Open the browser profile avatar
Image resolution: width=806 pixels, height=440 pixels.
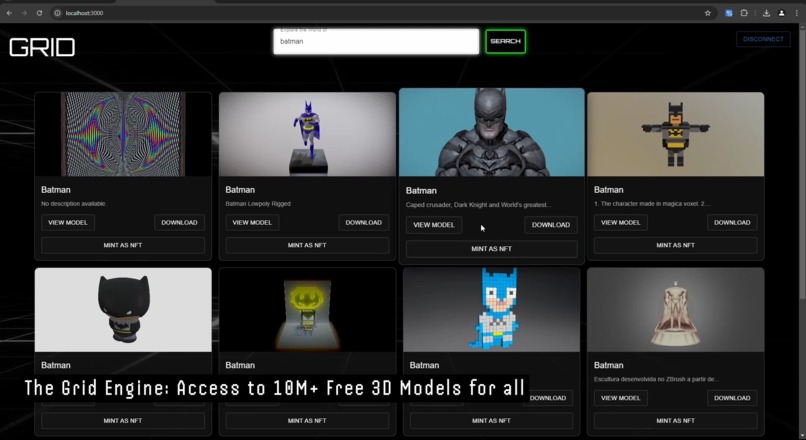tap(781, 13)
